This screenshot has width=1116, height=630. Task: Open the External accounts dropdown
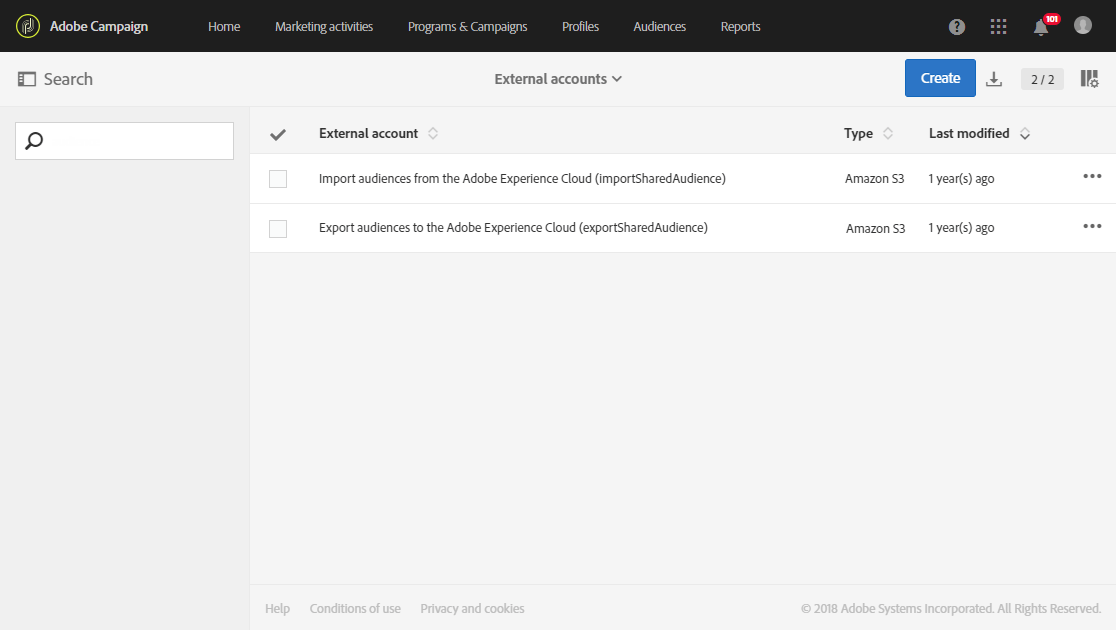(558, 78)
